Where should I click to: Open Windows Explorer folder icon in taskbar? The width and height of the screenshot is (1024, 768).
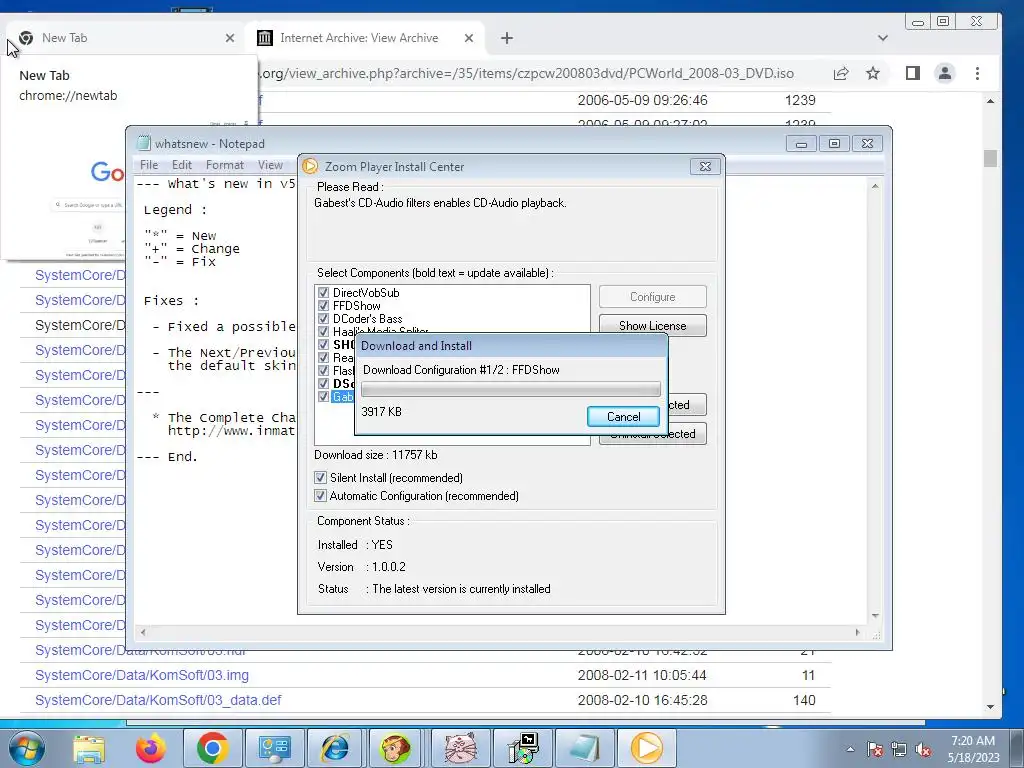89,748
